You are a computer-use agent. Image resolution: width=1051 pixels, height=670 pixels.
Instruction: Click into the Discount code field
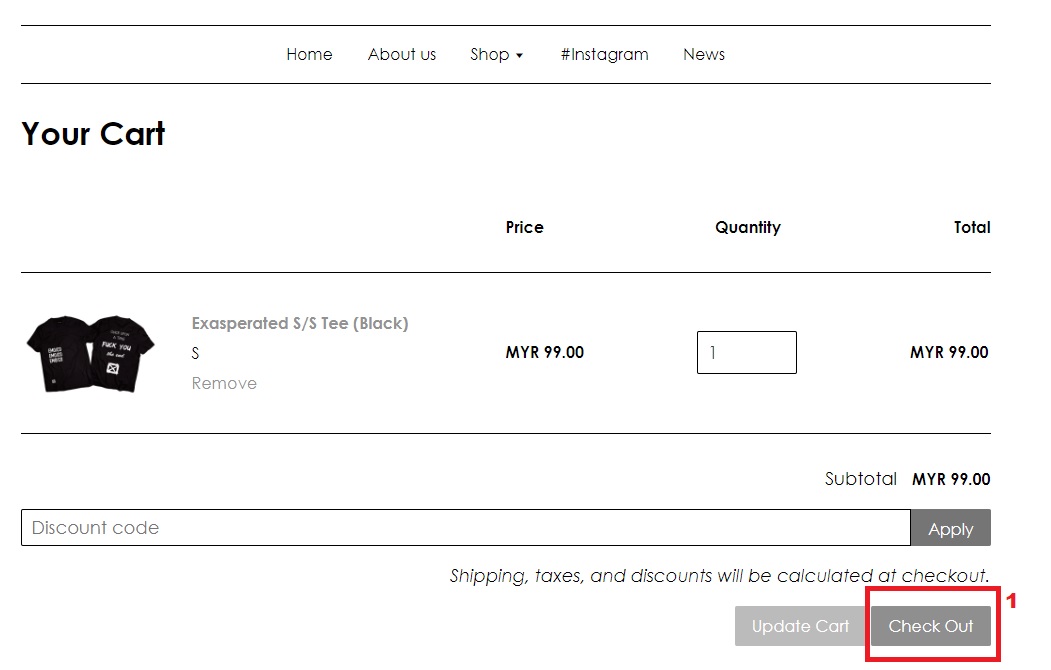[x=466, y=528]
